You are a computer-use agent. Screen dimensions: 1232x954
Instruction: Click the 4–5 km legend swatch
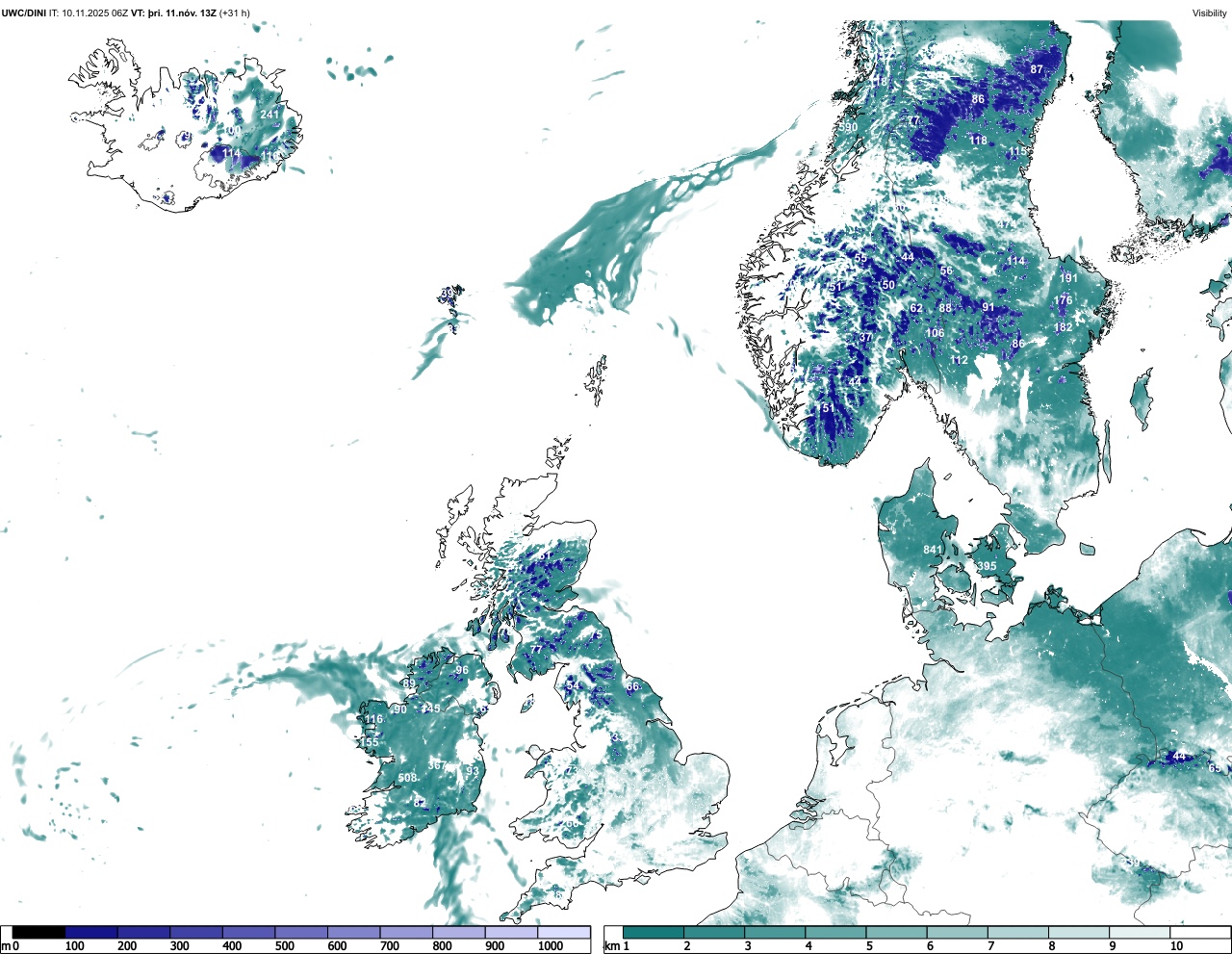[x=835, y=932]
